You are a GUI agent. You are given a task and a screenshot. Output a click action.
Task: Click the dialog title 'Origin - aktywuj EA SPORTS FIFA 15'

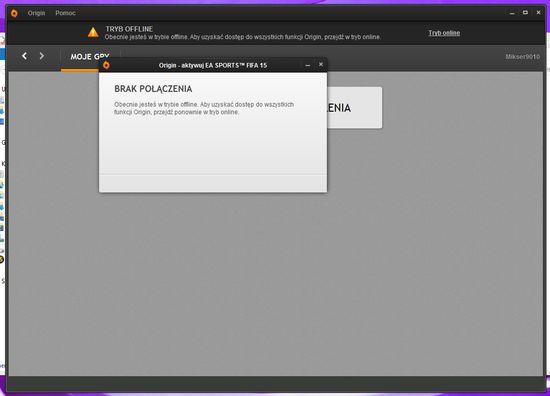pos(213,65)
